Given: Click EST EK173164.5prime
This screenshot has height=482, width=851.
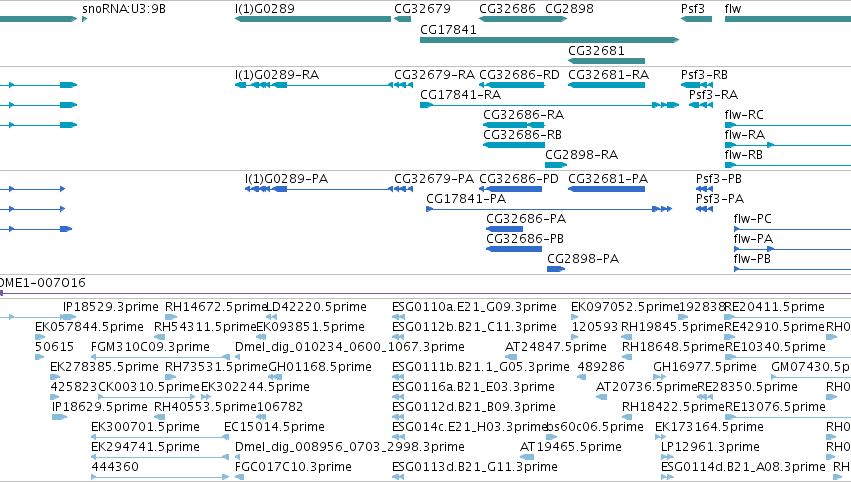Looking at the screenshot, I should click(x=661, y=437).
